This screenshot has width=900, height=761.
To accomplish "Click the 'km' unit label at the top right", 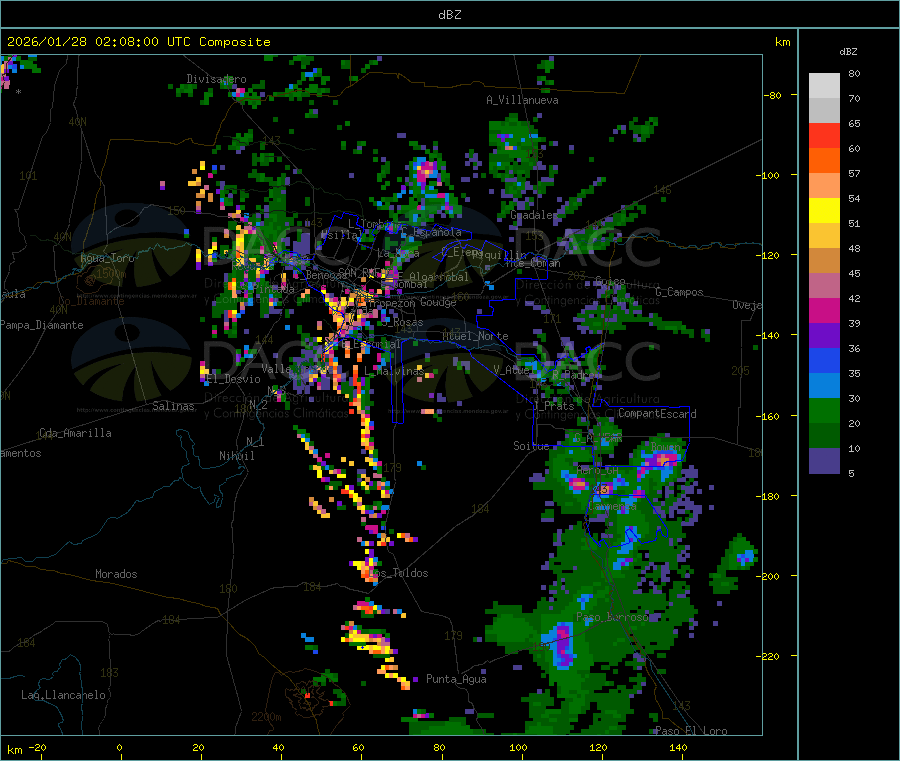I will pyautogui.click(x=782, y=42).
